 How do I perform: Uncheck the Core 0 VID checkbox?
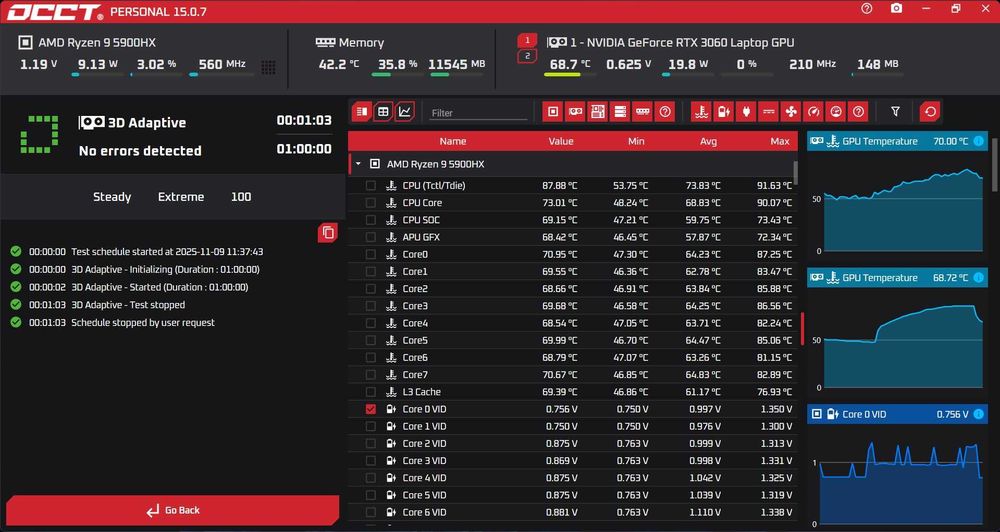click(x=371, y=409)
